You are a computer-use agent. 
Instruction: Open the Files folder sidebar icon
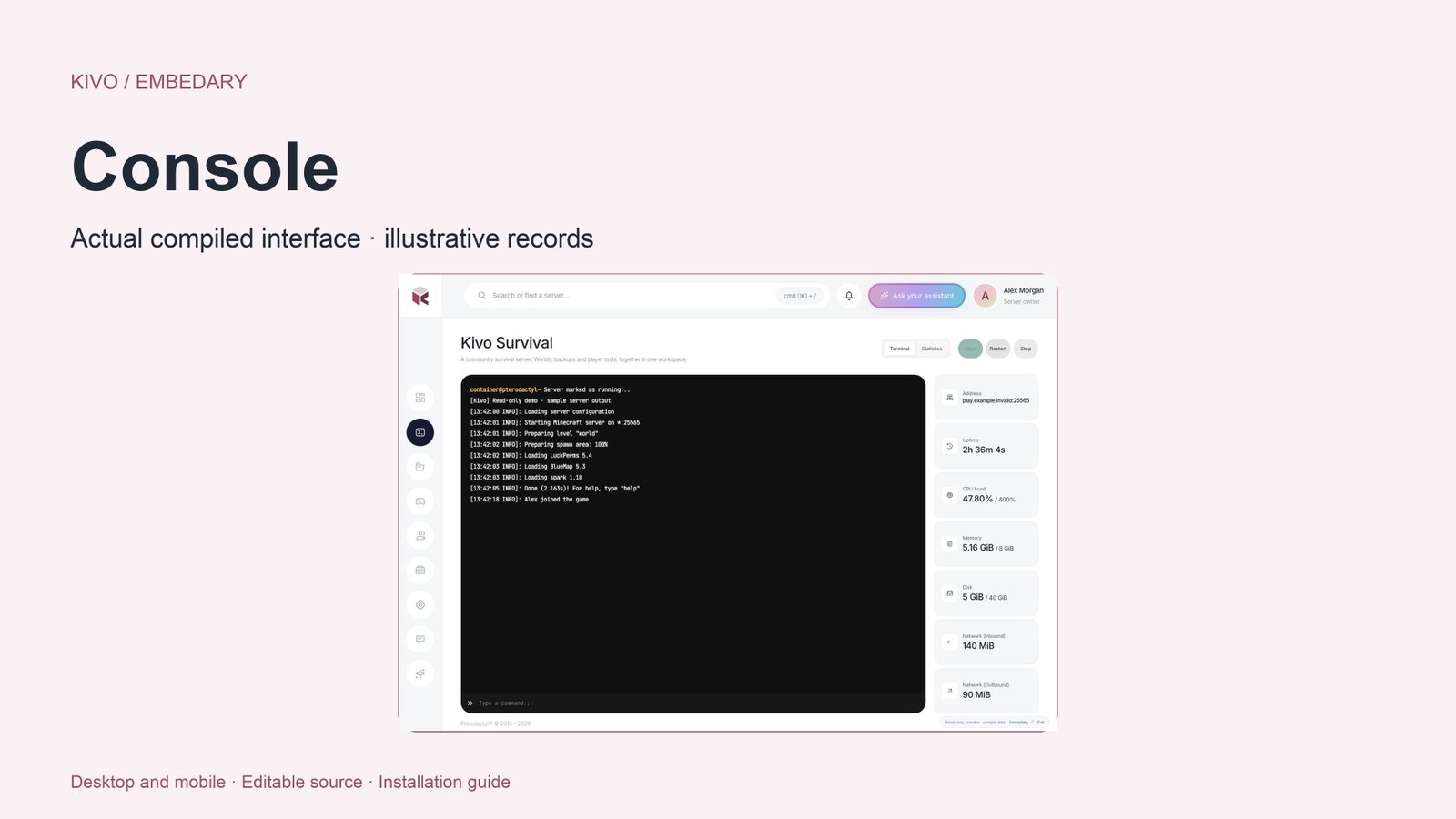[420, 467]
